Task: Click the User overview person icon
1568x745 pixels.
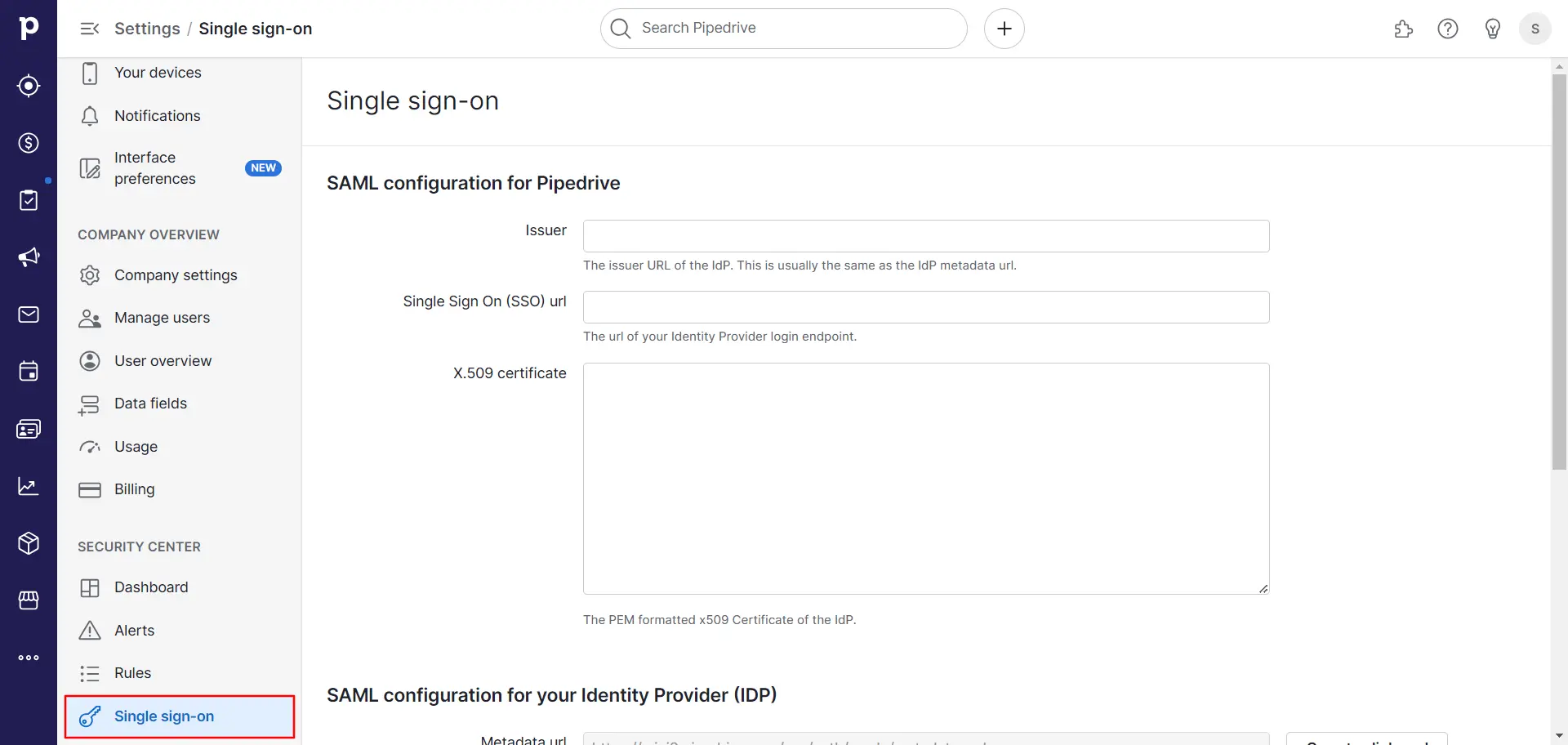Action: point(90,361)
